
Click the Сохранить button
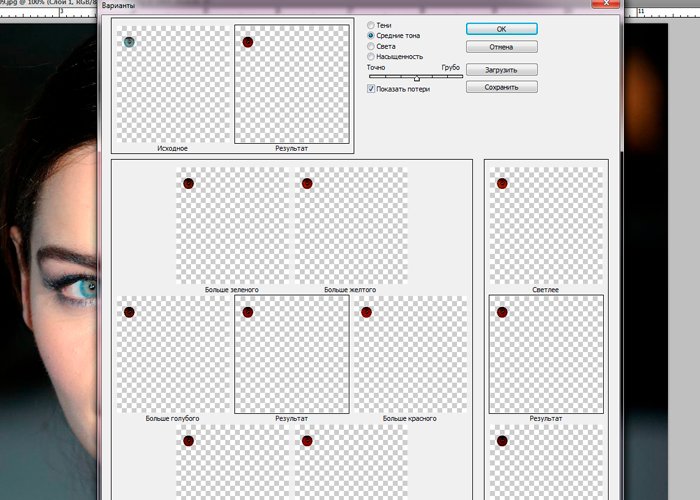pyautogui.click(x=501, y=87)
